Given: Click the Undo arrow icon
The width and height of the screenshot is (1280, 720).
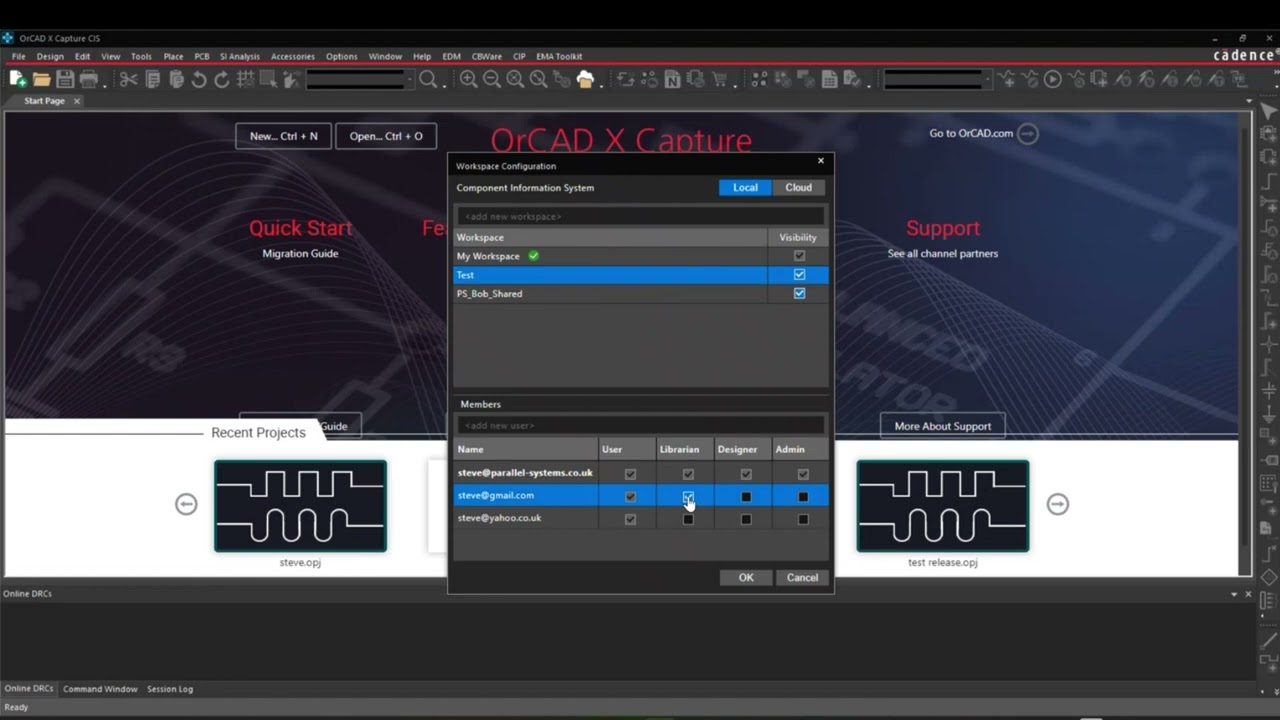Looking at the screenshot, I should [199, 79].
